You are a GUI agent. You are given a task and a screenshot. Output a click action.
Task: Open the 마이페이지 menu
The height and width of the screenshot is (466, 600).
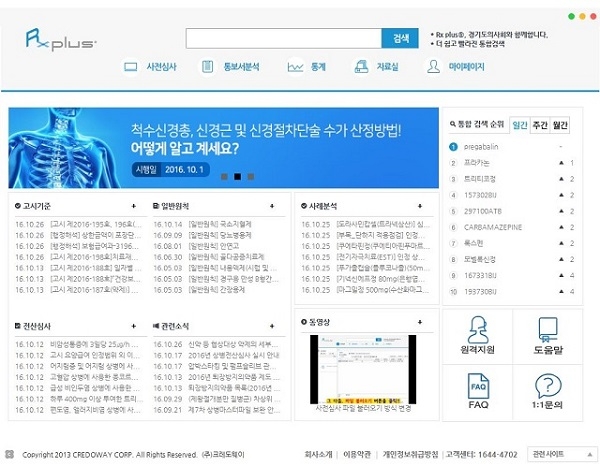tap(466, 67)
